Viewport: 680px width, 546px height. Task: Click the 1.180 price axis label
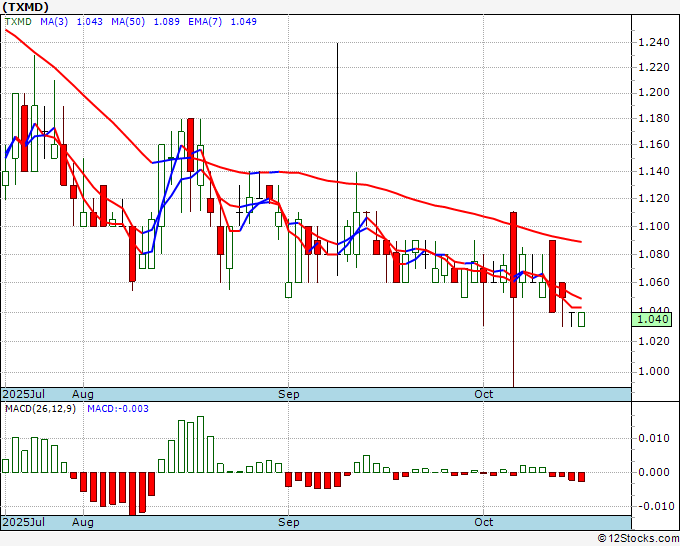(x=654, y=118)
